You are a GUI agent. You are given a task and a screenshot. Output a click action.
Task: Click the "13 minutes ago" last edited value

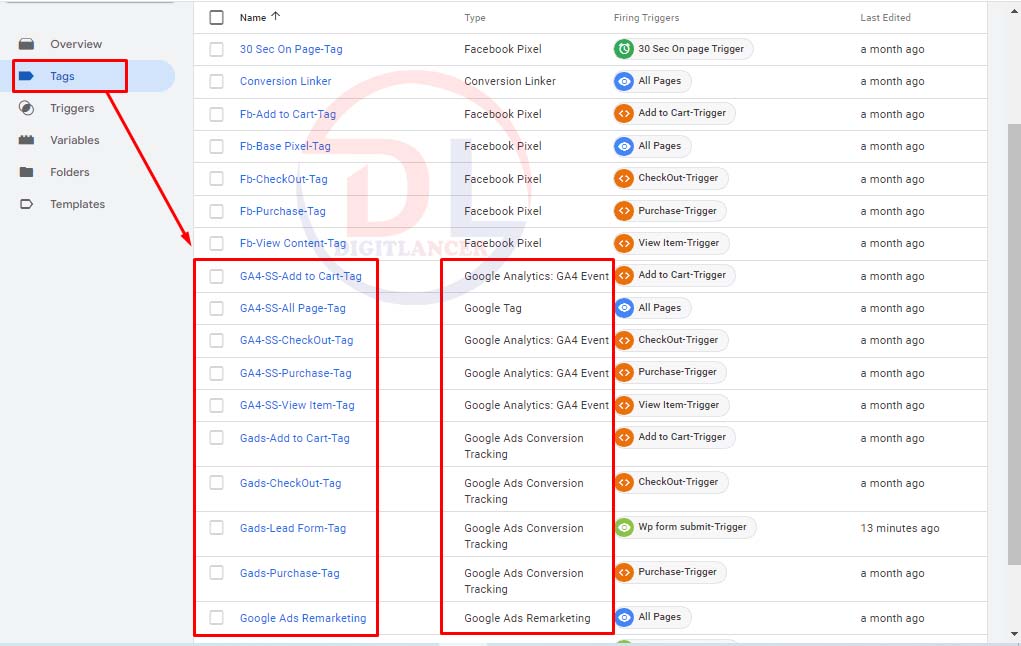pos(900,528)
